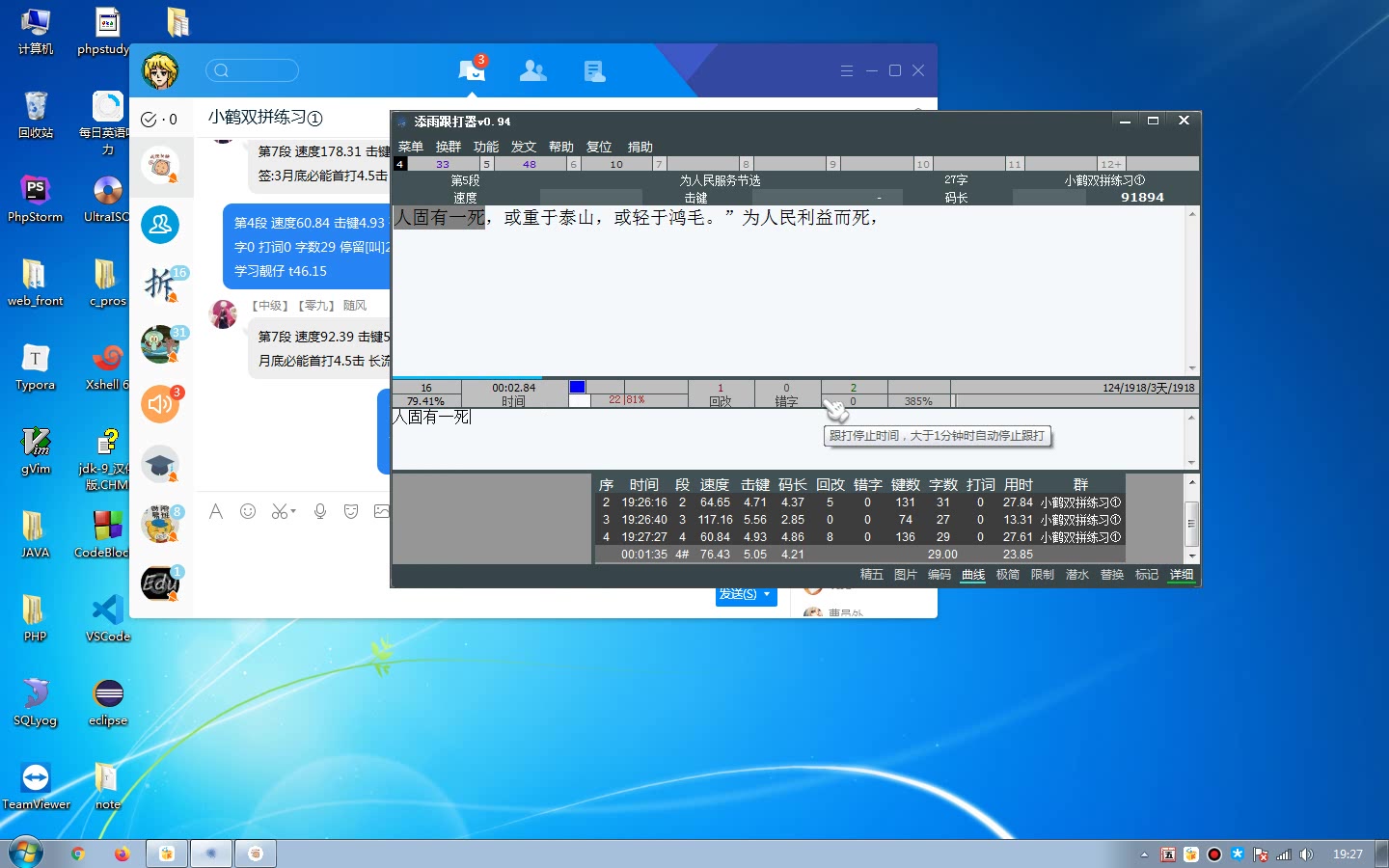The image size is (1389, 868).
Task: Open the Typora desktop shortcut
Action: coord(36,367)
